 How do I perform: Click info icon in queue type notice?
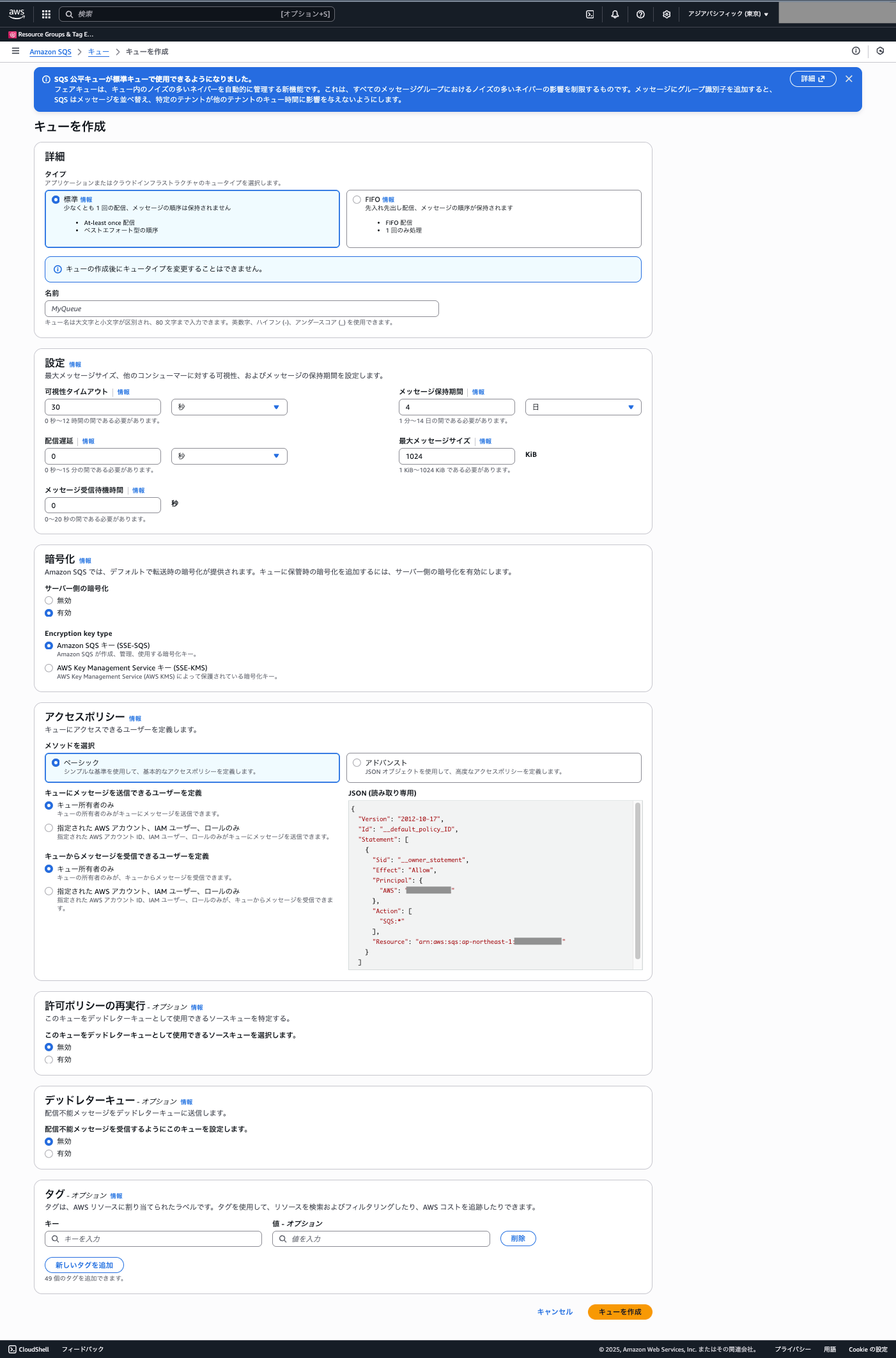coord(58,269)
